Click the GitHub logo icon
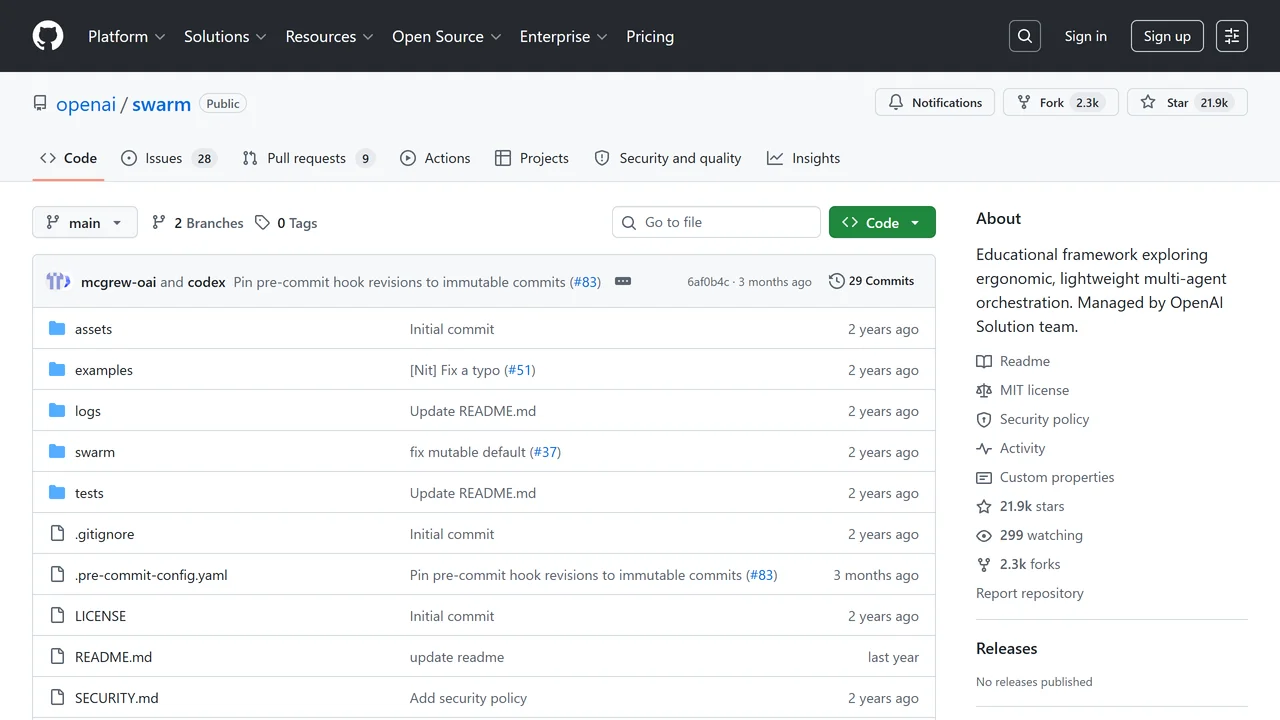1280x720 pixels. pyautogui.click(x=48, y=36)
